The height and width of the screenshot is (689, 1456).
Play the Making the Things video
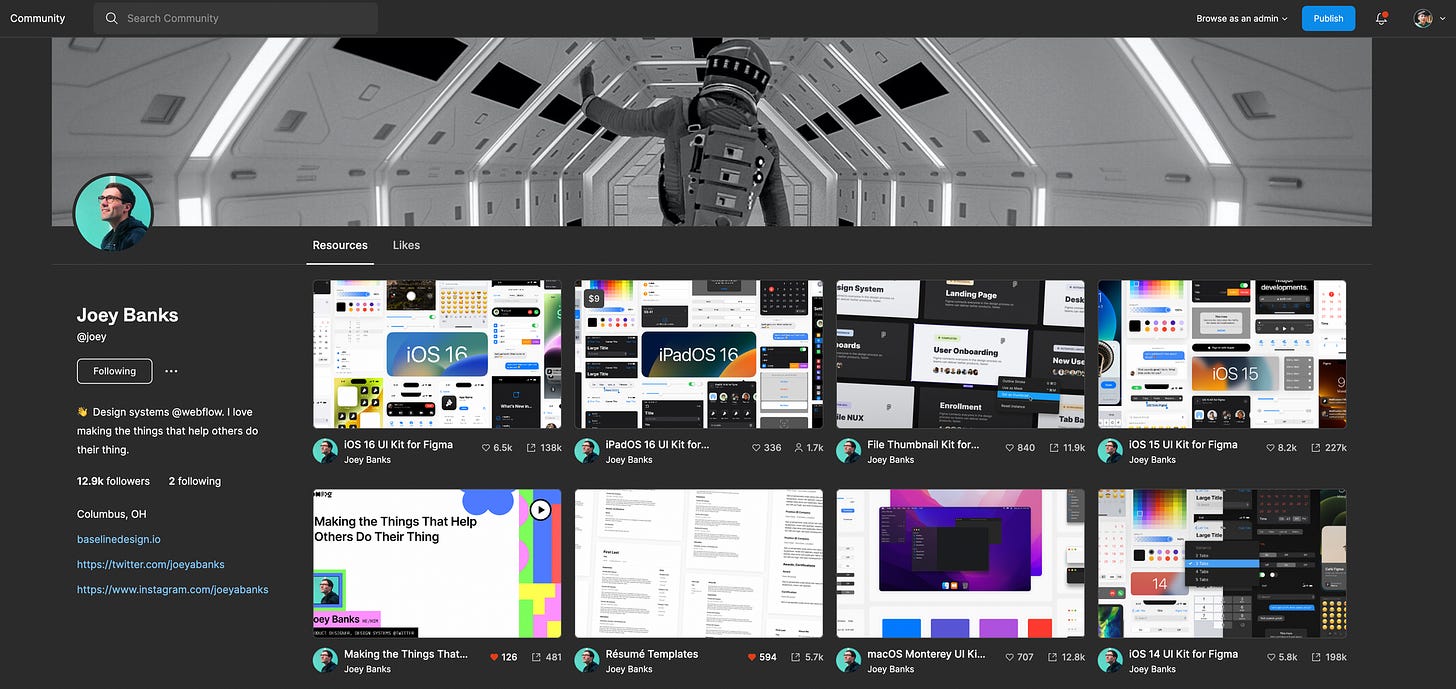coord(540,510)
